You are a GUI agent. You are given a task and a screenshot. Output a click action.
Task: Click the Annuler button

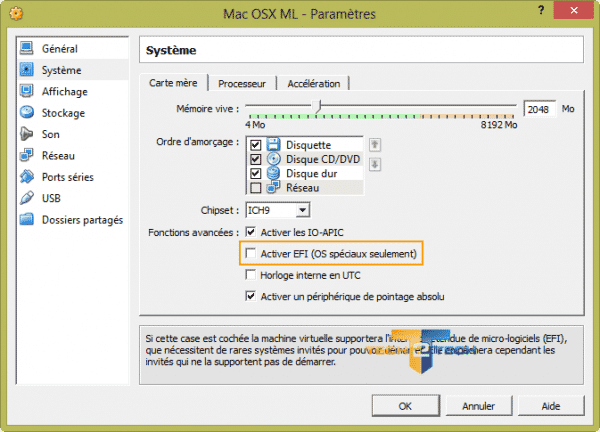tap(478, 406)
